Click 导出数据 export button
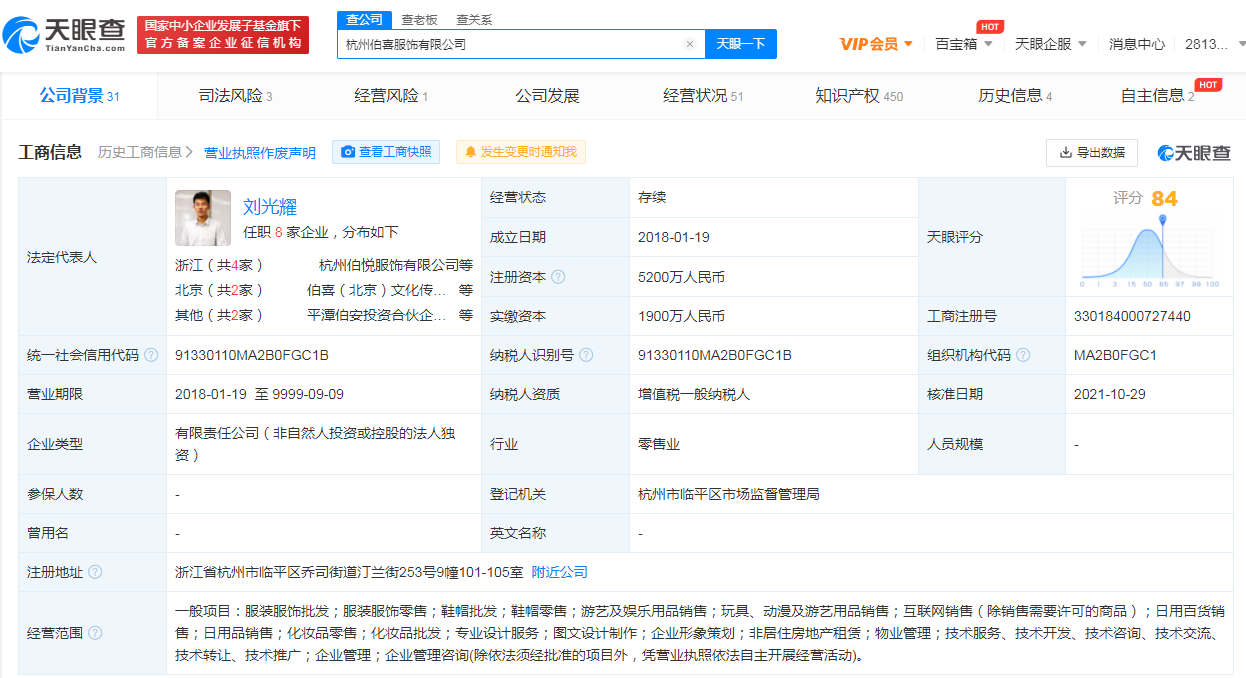Screen dimensions: 1246x678 tap(1092, 152)
